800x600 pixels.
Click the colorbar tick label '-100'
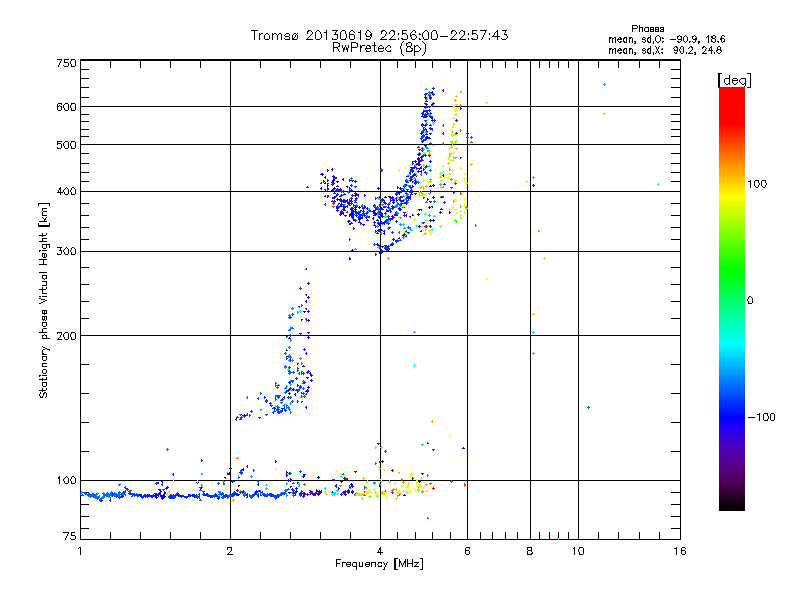[x=761, y=417]
